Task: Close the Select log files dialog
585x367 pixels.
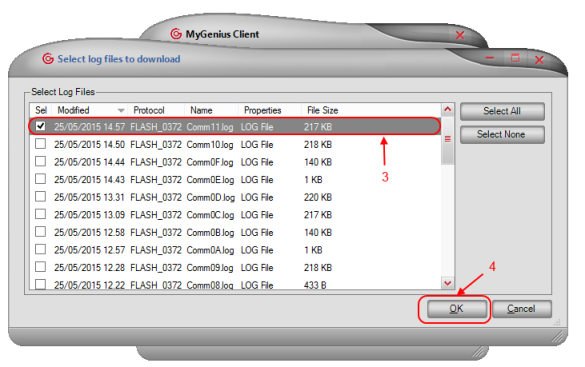Action: [539, 60]
